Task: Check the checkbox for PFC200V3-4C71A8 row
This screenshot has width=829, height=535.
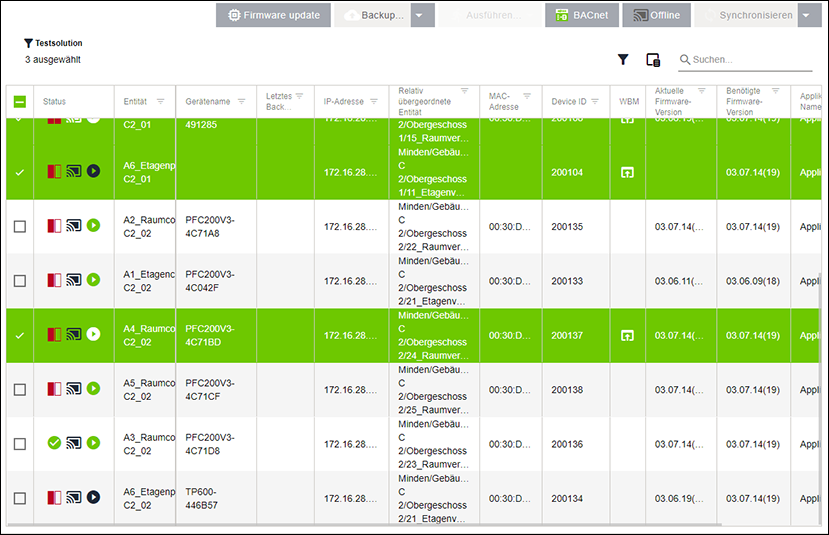Action: [20, 227]
